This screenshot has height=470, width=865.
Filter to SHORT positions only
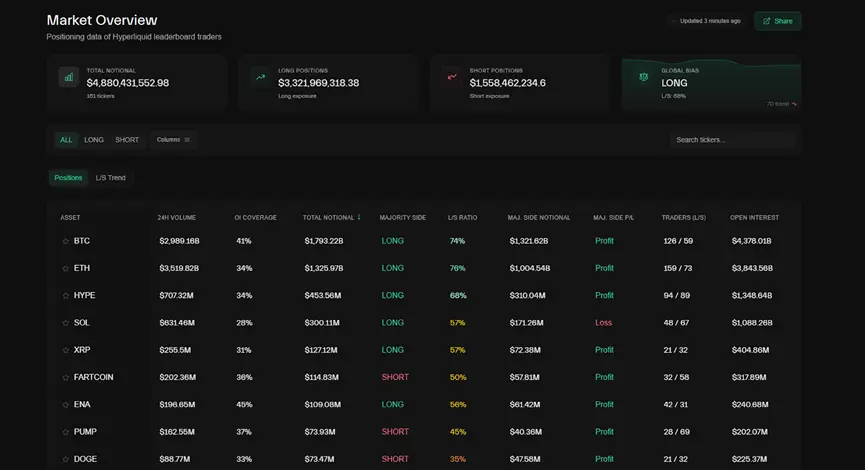(127, 140)
